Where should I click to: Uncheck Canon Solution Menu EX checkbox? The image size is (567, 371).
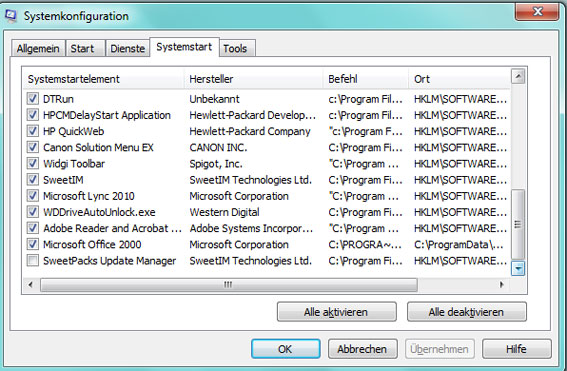(x=33, y=147)
